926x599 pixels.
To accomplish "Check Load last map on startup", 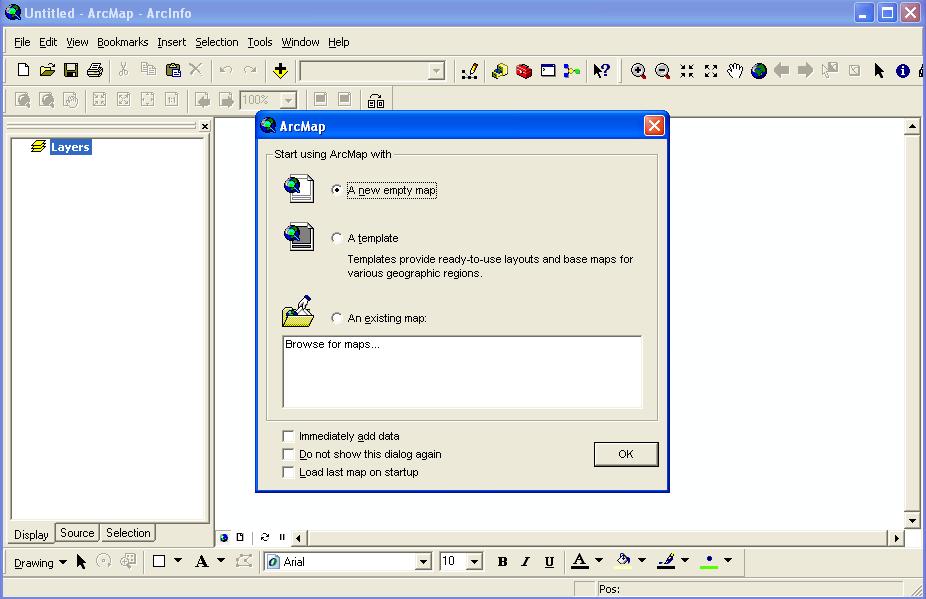I will click(x=288, y=472).
